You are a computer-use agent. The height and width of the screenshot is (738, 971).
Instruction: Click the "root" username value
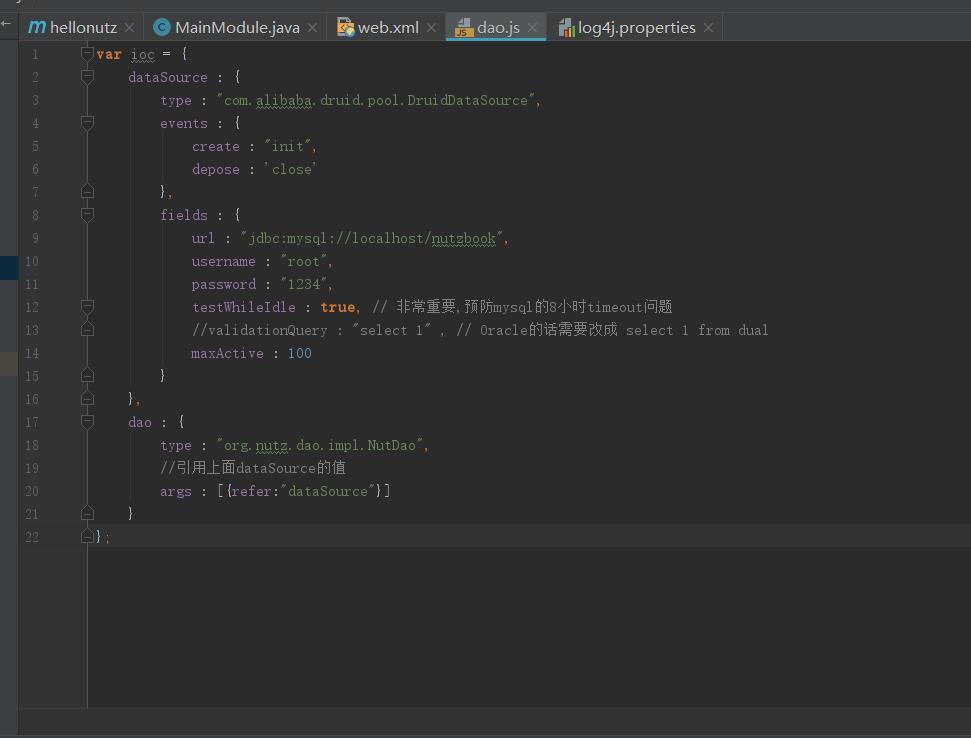coord(303,261)
